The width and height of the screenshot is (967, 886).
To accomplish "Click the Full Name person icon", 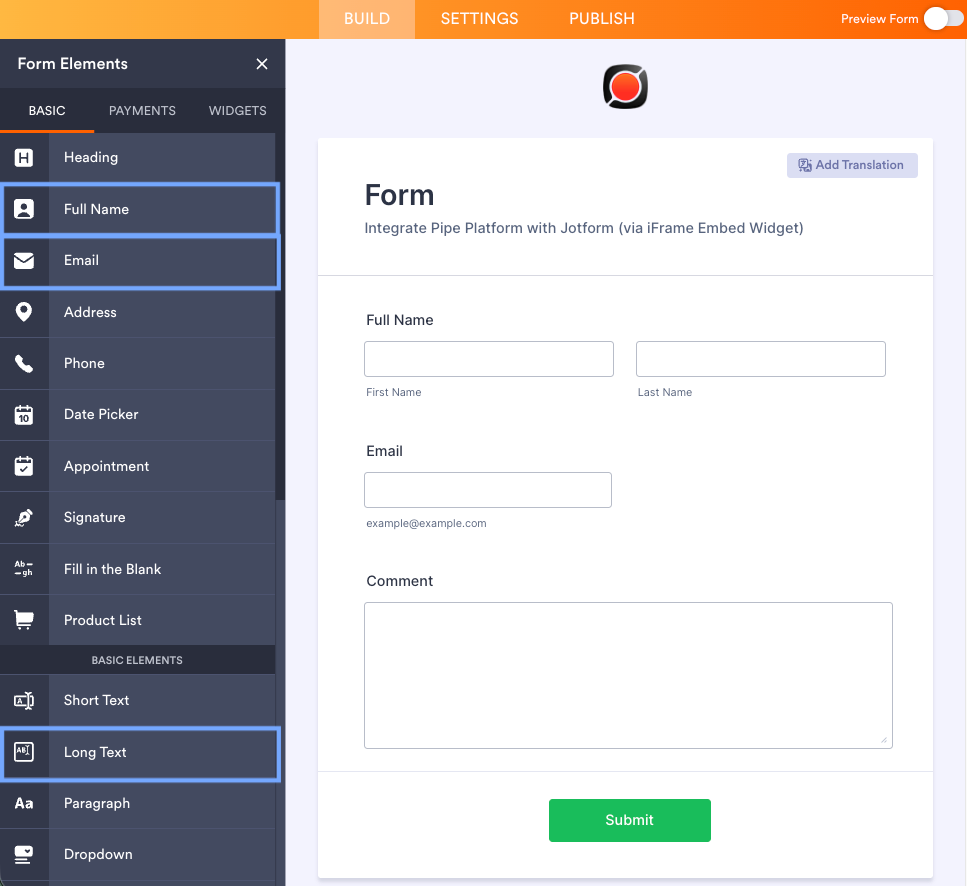I will pos(23,209).
